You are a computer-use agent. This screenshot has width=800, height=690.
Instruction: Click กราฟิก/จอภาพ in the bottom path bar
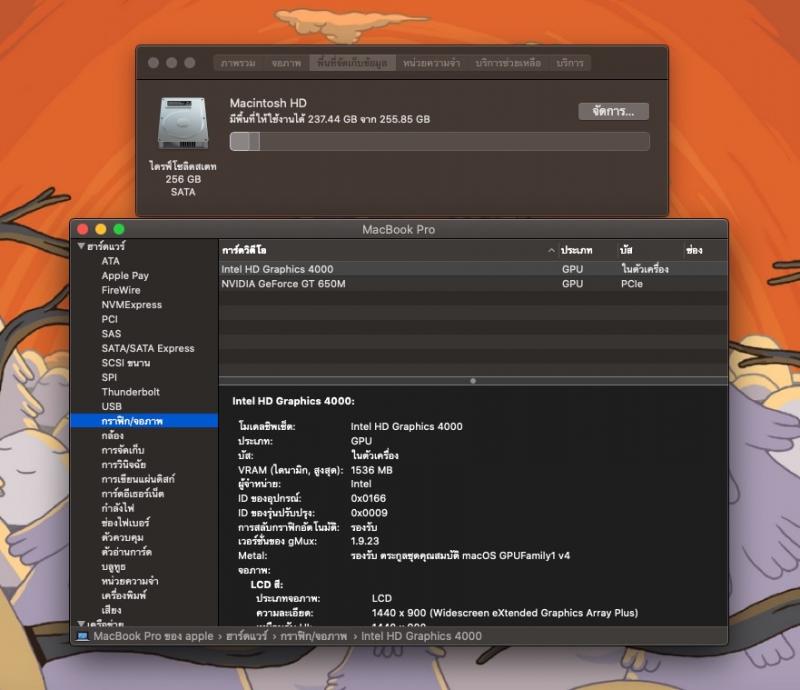[314, 636]
